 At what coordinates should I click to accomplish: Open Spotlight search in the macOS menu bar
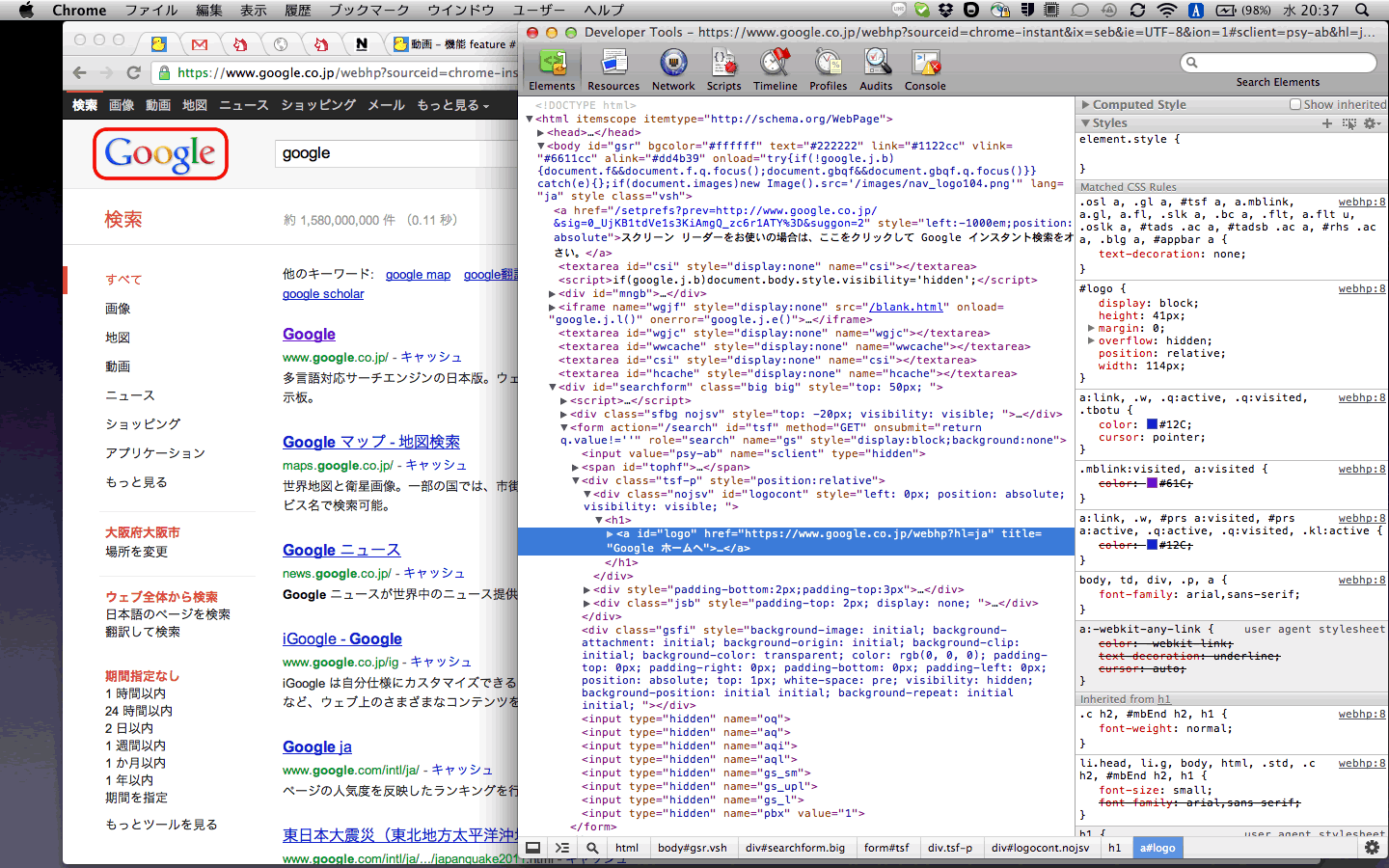click(1362, 11)
